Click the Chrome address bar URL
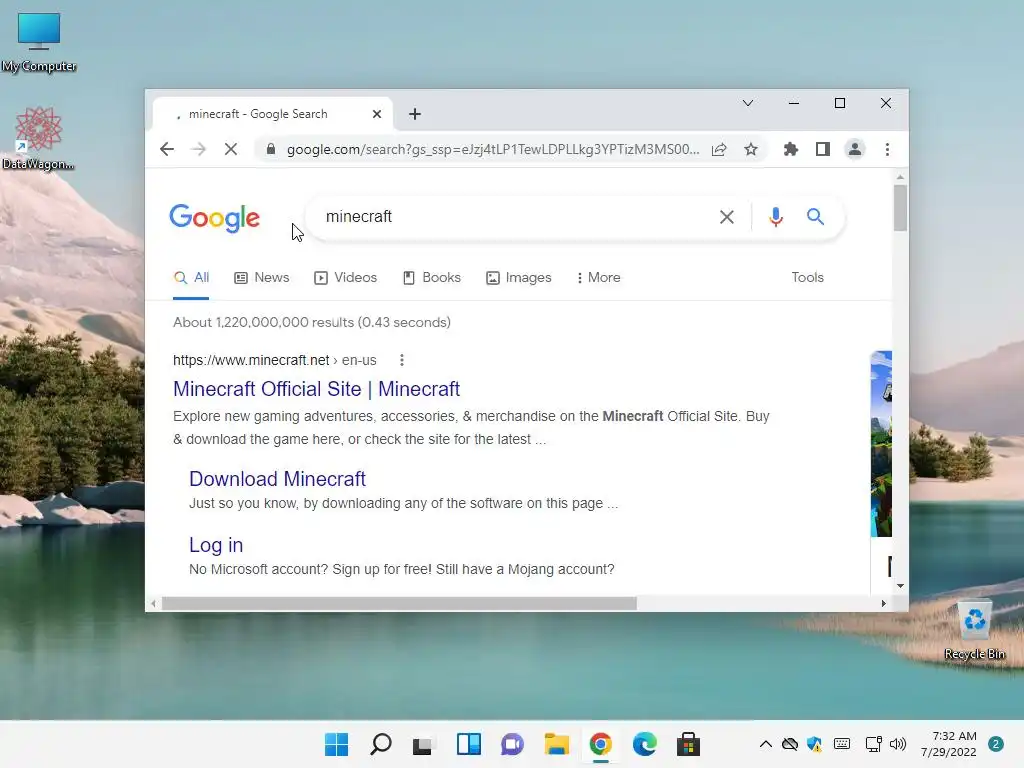 [493, 150]
